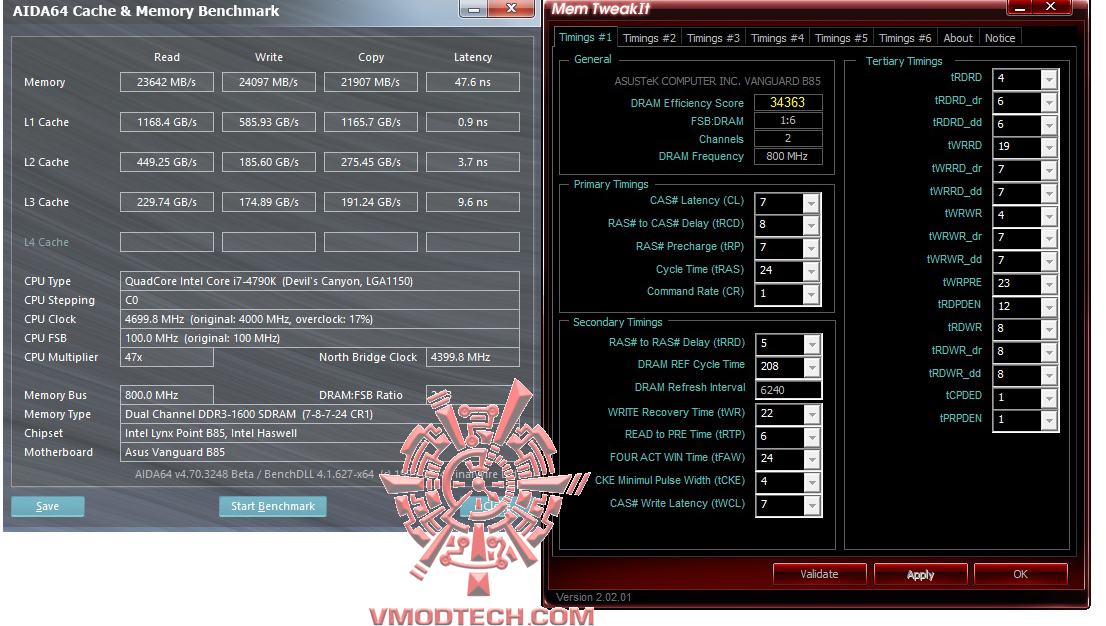Open the tCPDED dropdown
1106x626 pixels.
pos(1050,398)
